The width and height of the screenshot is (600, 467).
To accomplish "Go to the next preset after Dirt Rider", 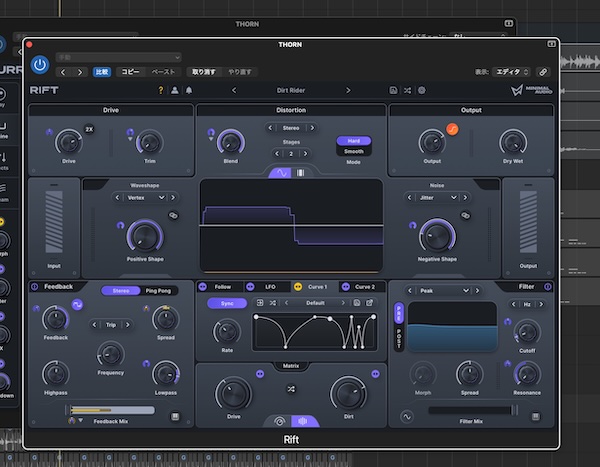I will point(348,90).
